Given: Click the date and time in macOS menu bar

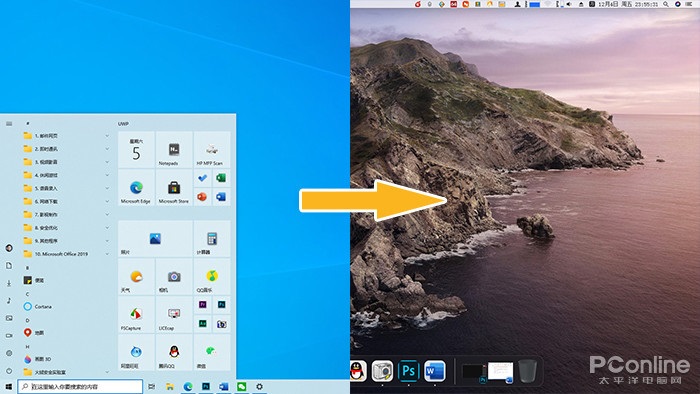Looking at the screenshot, I should pyautogui.click(x=628, y=4).
